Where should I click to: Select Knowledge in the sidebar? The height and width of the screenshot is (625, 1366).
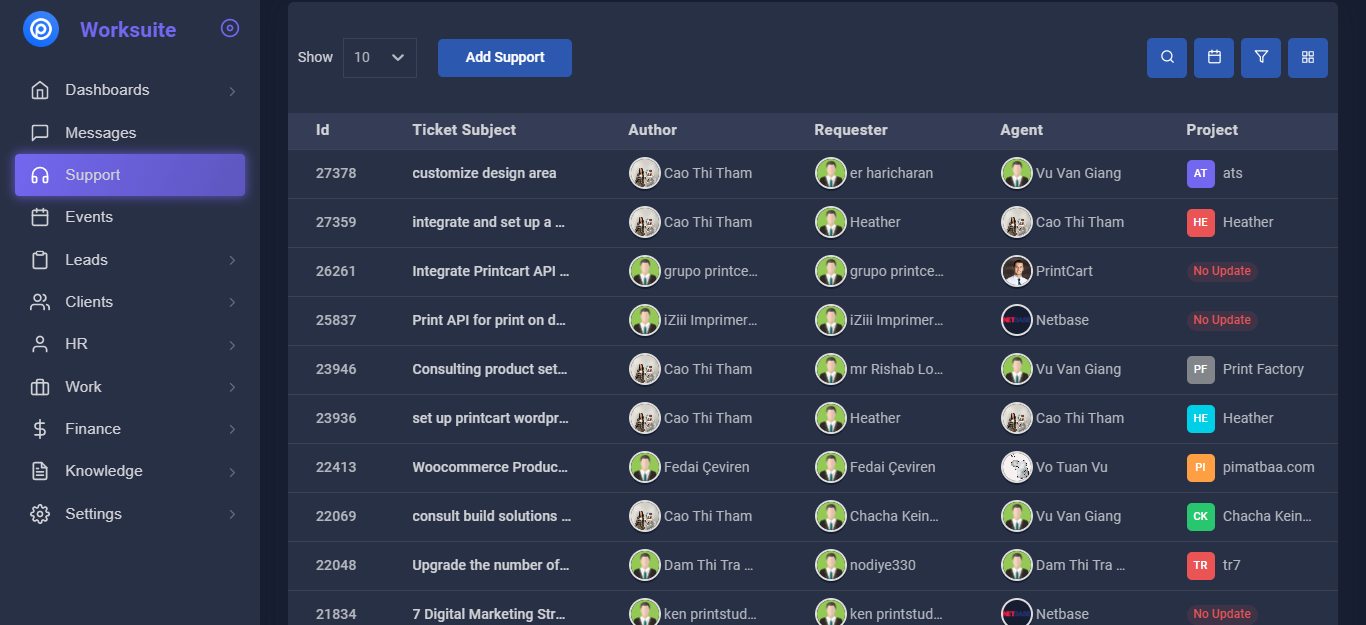[x=104, y=471]
